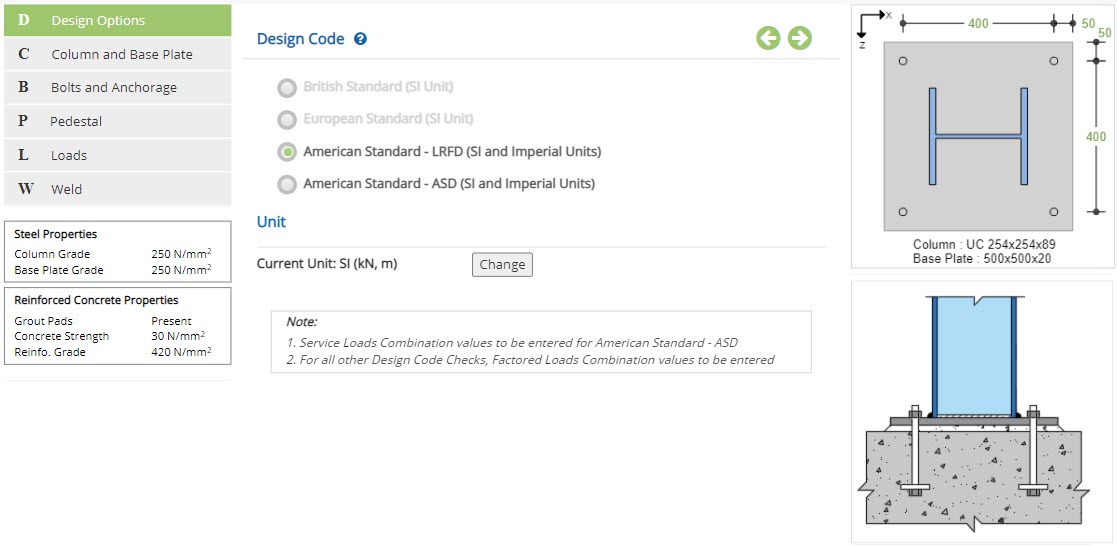
Task: Open the Design Code help icon
Action: [x=360, y=39]
